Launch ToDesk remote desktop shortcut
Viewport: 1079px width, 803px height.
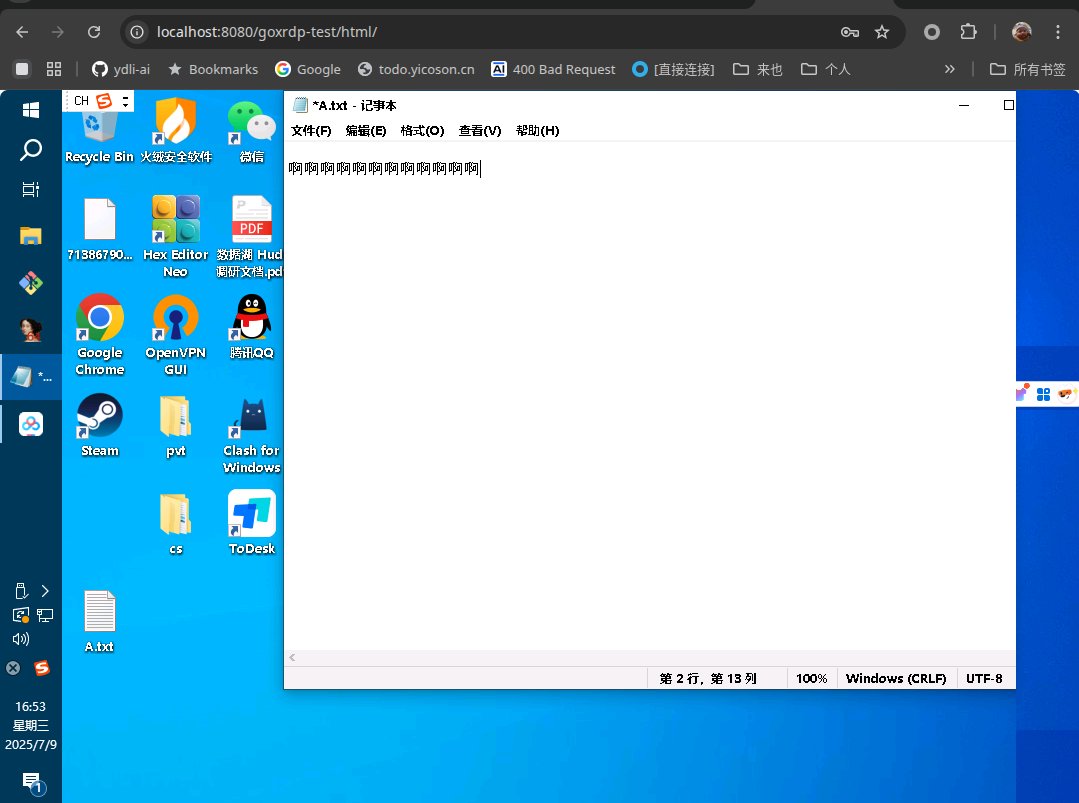click(x=251, y=522)
